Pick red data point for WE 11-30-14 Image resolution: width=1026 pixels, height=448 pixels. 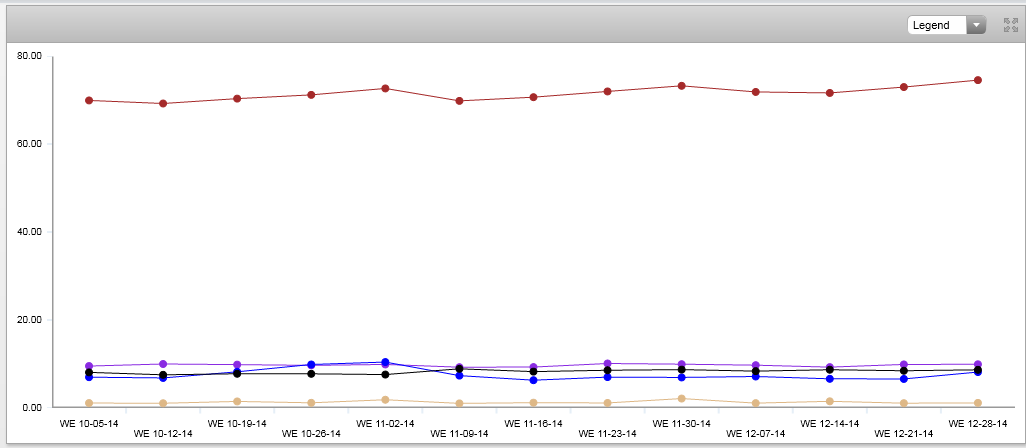click(x=682, y=86)
